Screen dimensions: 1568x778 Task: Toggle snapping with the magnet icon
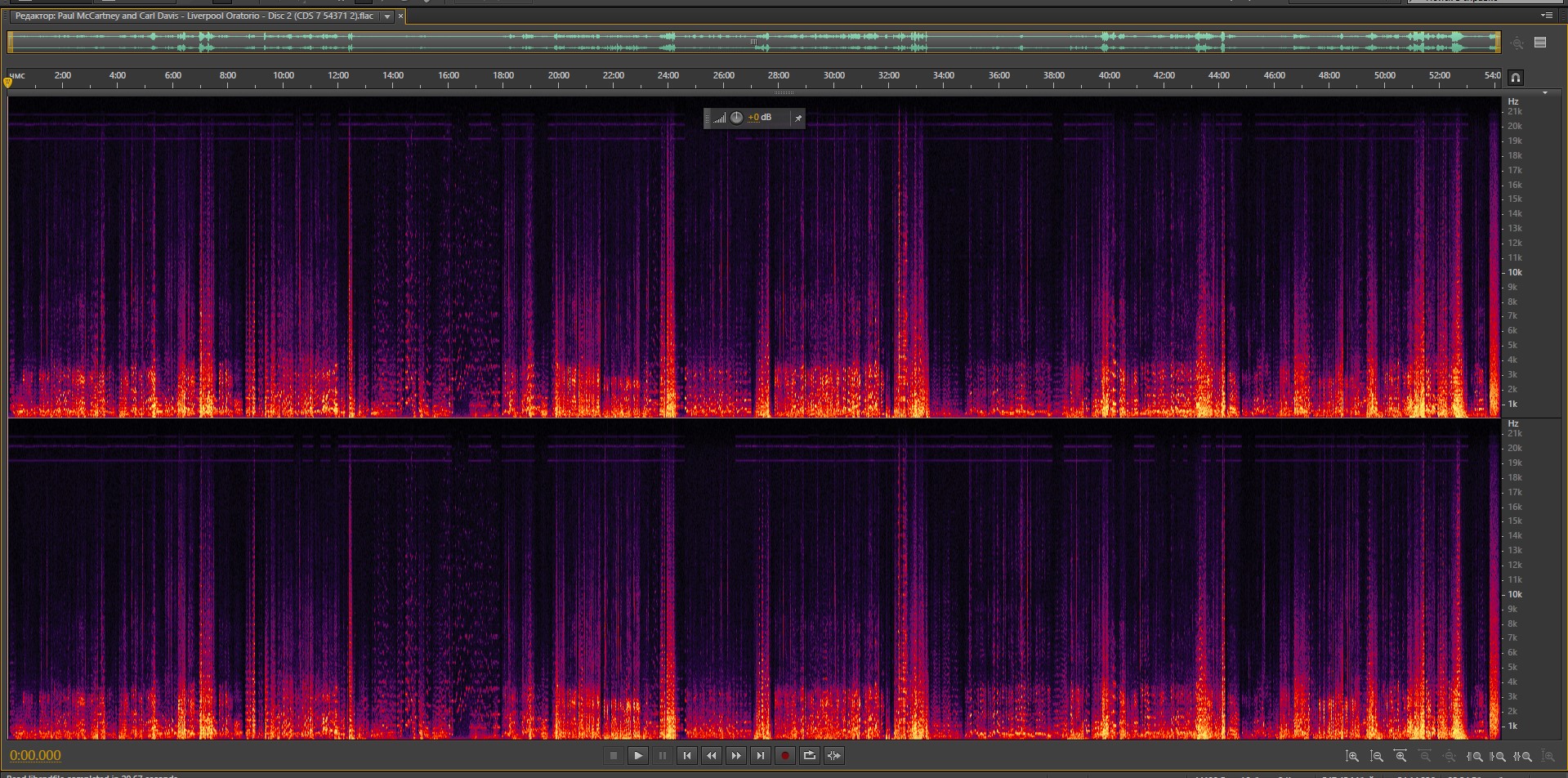pos(1516,78)
